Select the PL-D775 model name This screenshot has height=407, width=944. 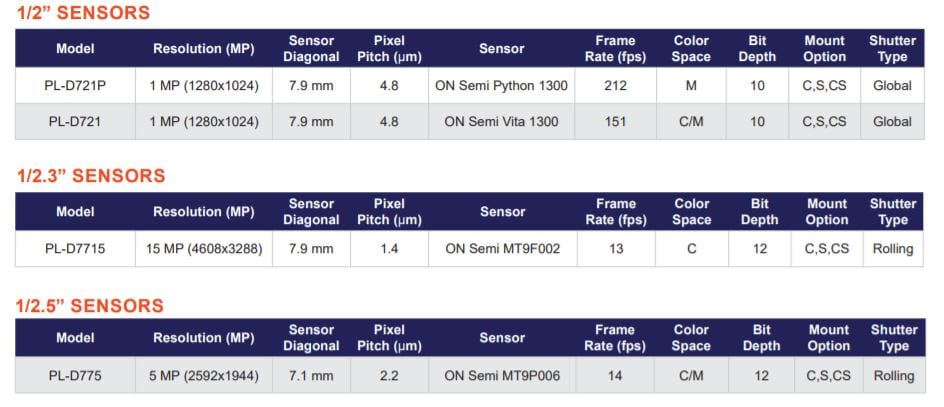(x=76, y=376)
